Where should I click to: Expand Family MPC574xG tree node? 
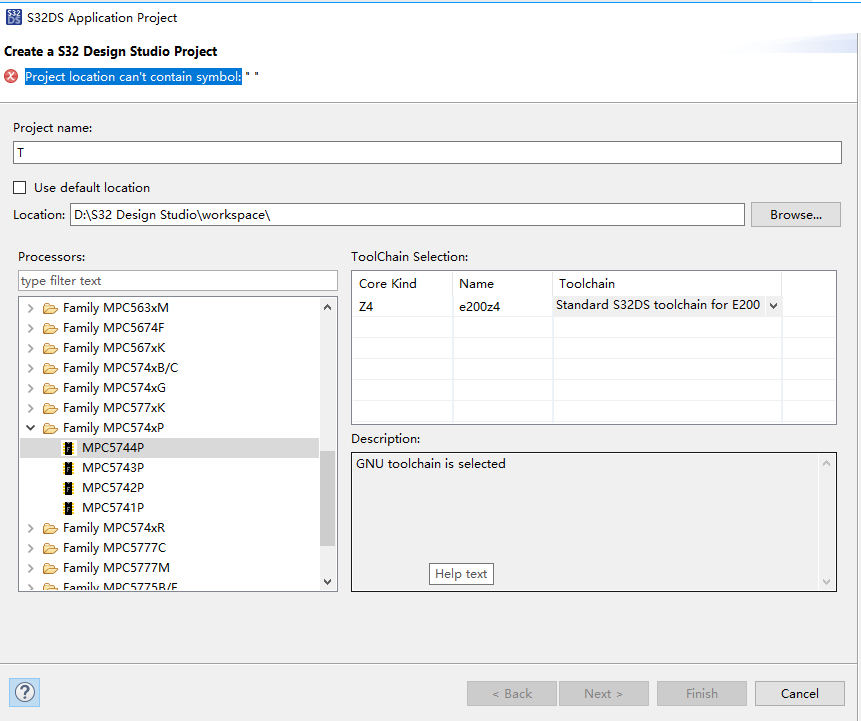31,388
